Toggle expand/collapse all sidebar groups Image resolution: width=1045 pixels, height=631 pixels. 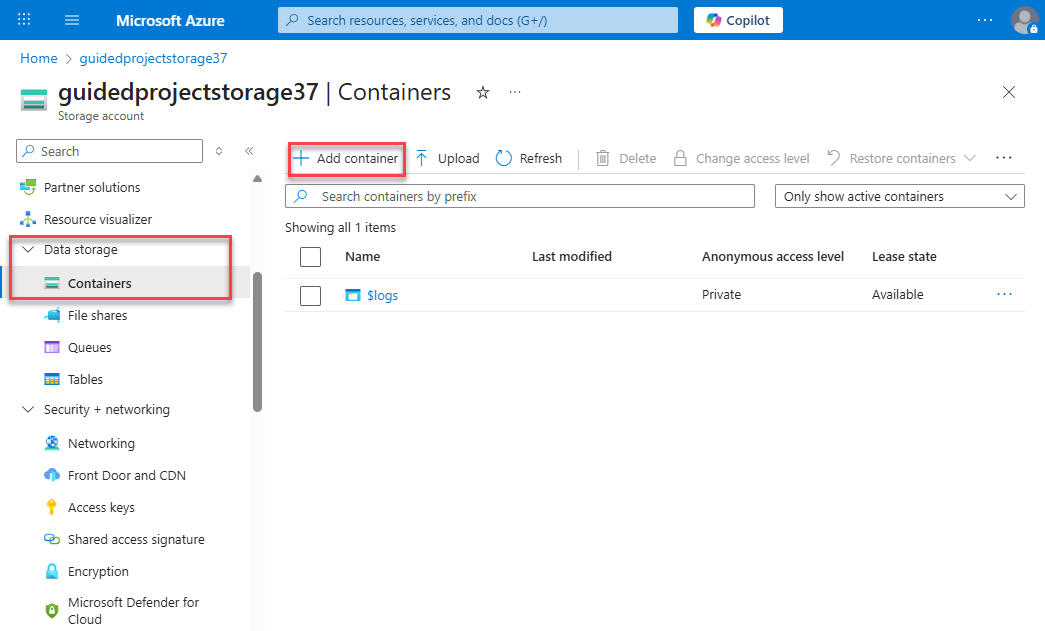(x=219, y=151)
